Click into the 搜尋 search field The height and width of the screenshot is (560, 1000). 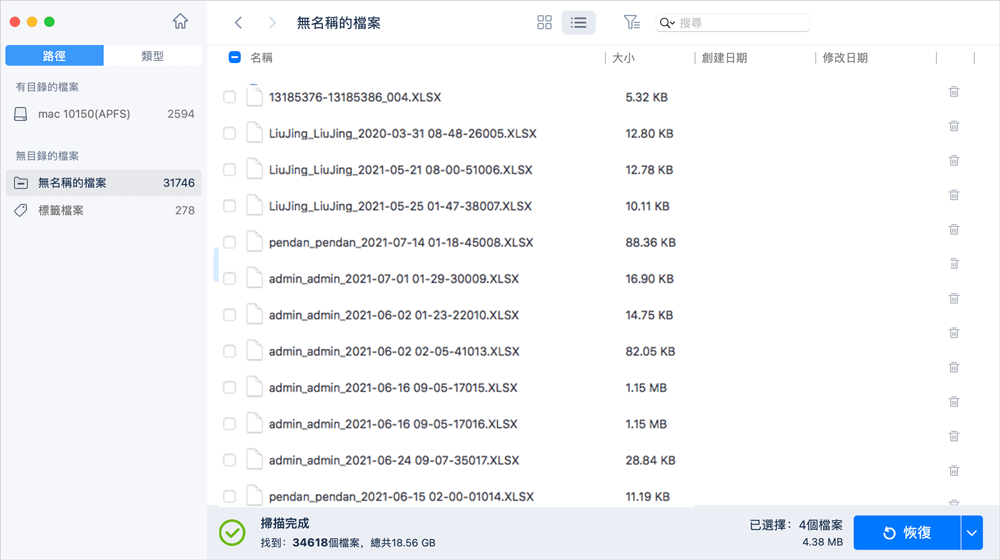[x=740, y=22]
